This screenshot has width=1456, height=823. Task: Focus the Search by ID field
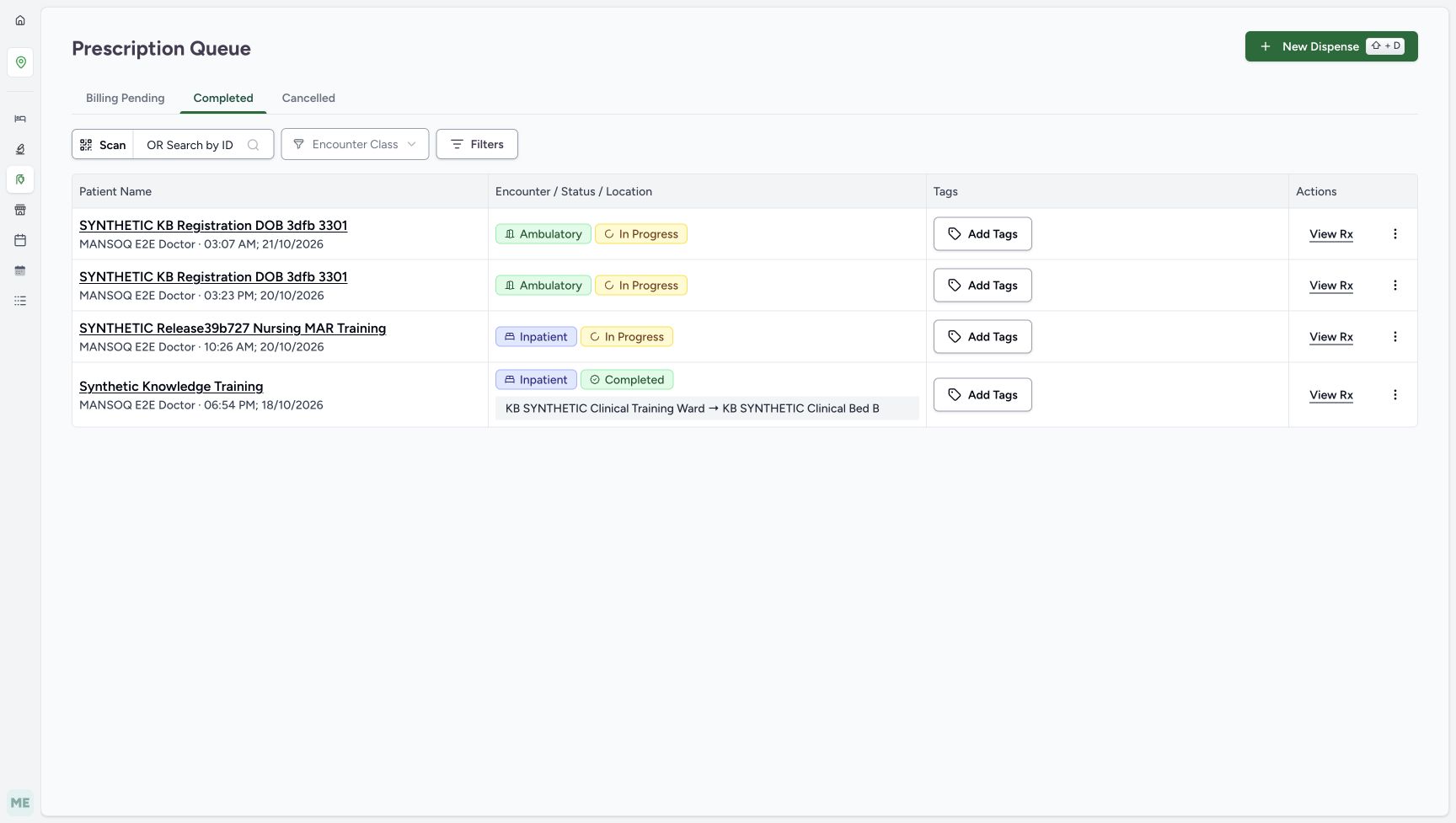[x=203, y=144]
